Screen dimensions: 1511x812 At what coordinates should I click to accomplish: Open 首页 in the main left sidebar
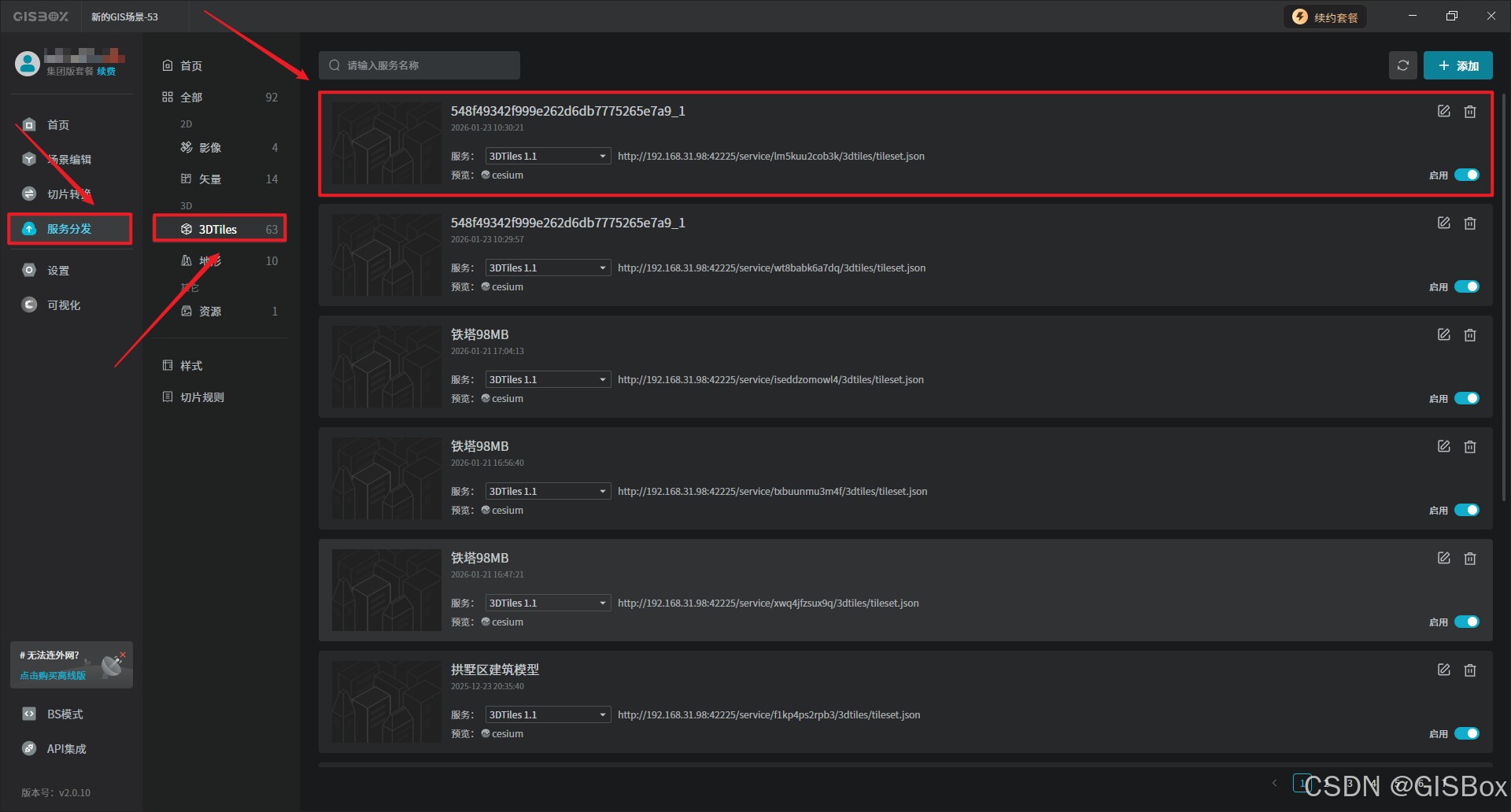coord(57,124)
